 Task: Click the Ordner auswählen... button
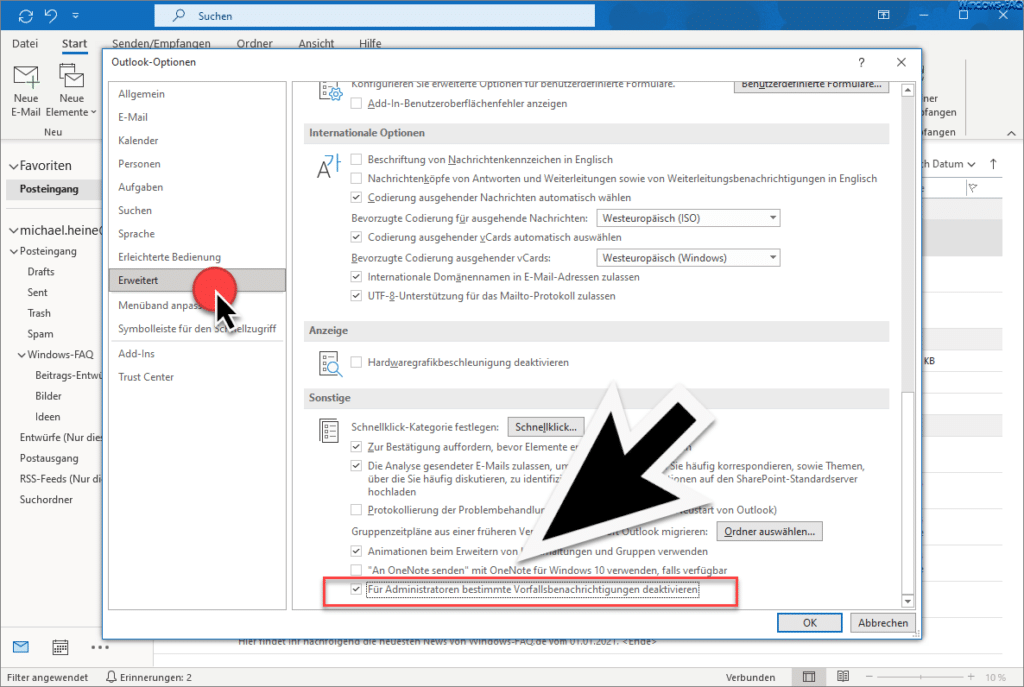[769, 532]
